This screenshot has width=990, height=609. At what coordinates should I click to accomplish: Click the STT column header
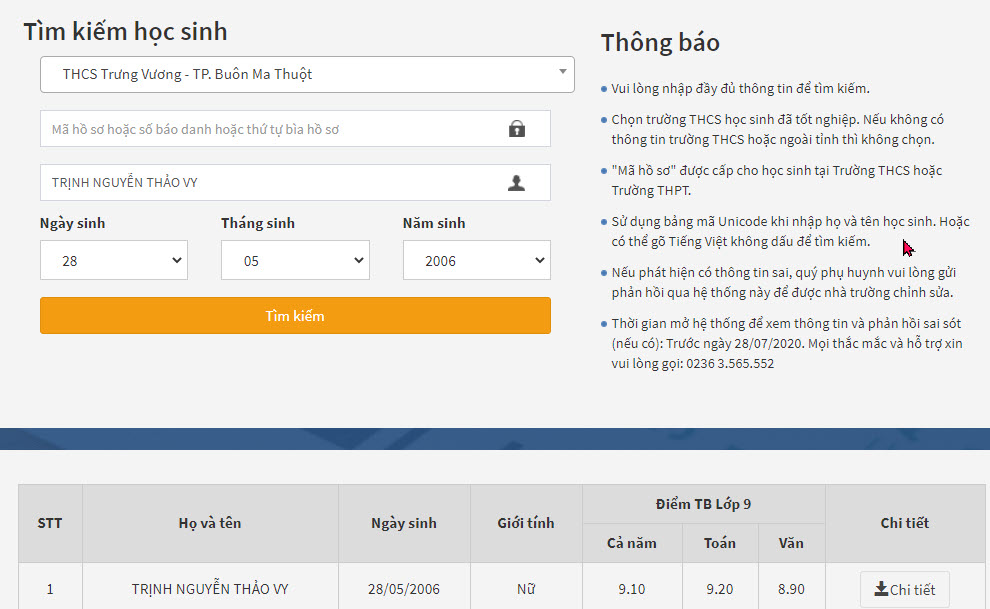tap(50, 523)
